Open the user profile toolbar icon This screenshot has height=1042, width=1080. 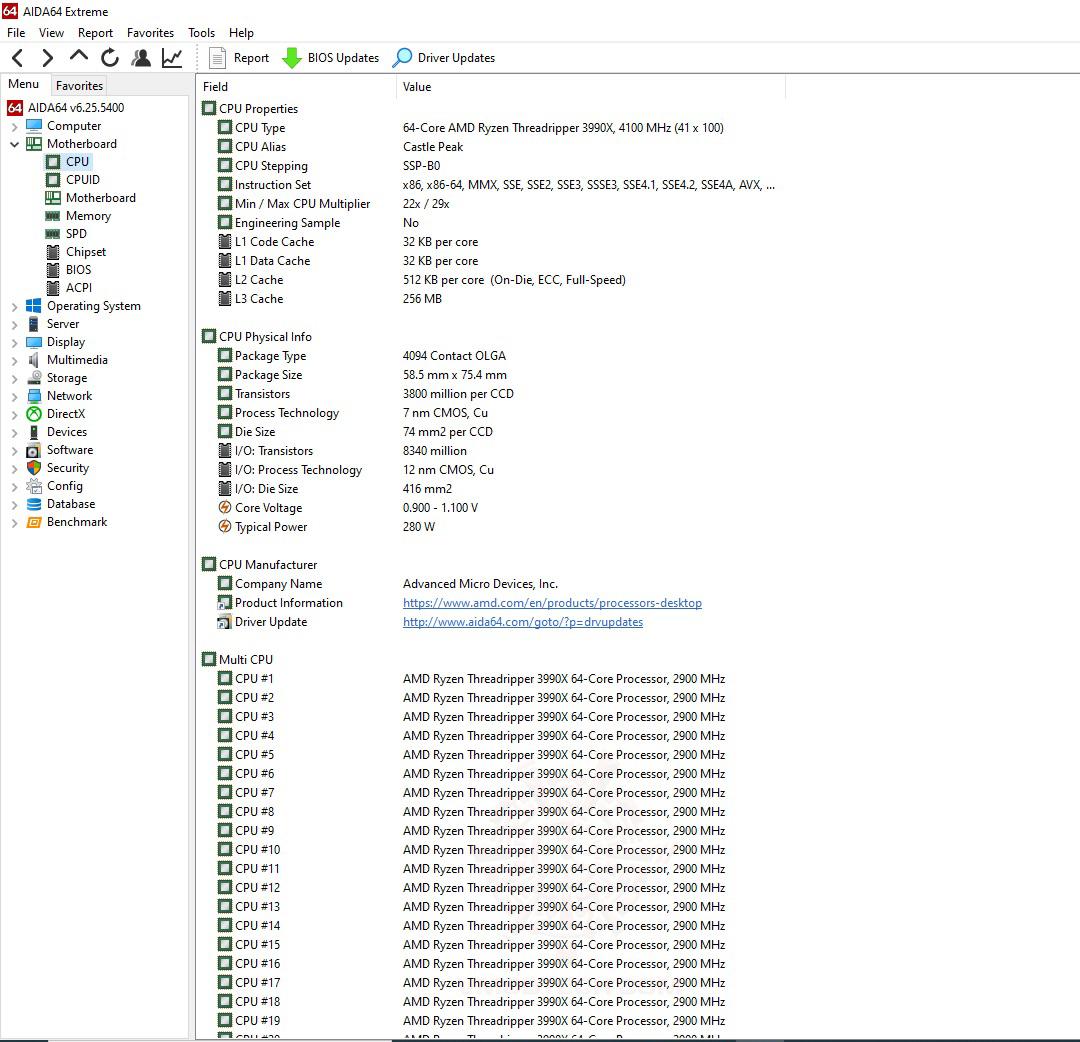coord(141,58)
